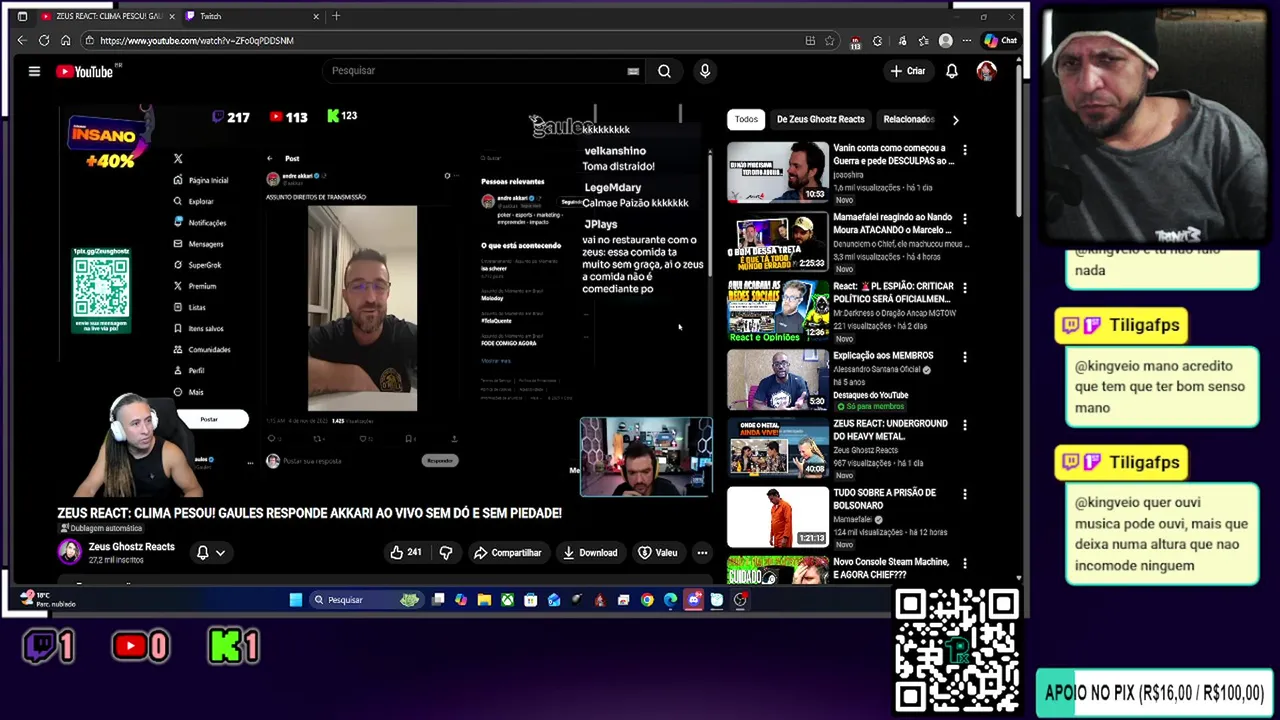
Task: Open options for PRISÃO DE BOLSONARO video
Action: (x=965, y=494)
